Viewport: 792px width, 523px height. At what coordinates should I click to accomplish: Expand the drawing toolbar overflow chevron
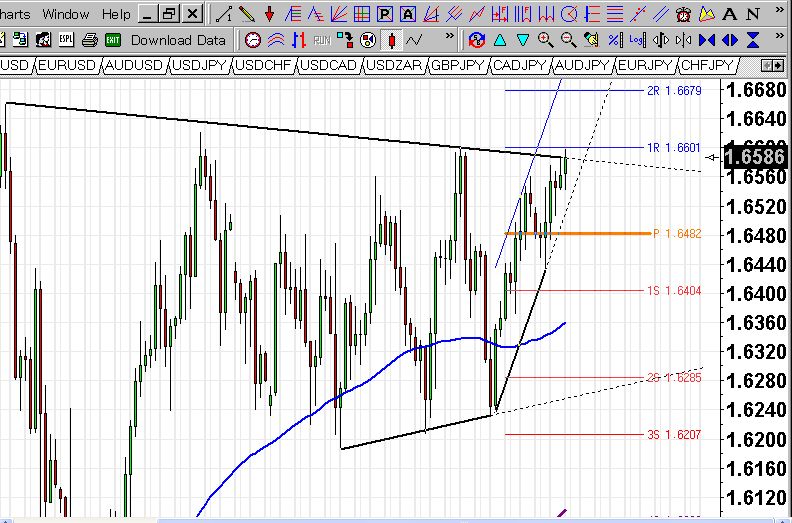[x=778, y=10]
